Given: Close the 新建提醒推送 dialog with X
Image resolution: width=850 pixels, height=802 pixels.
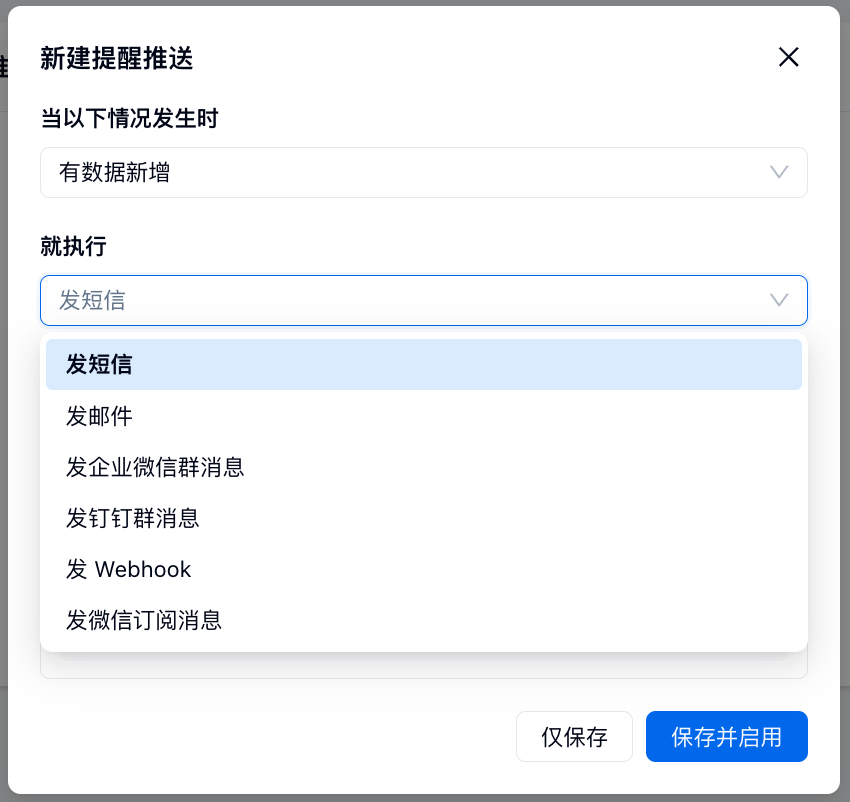Looking at the screenshot, I should pyautogui.click(x=789, y=57).
